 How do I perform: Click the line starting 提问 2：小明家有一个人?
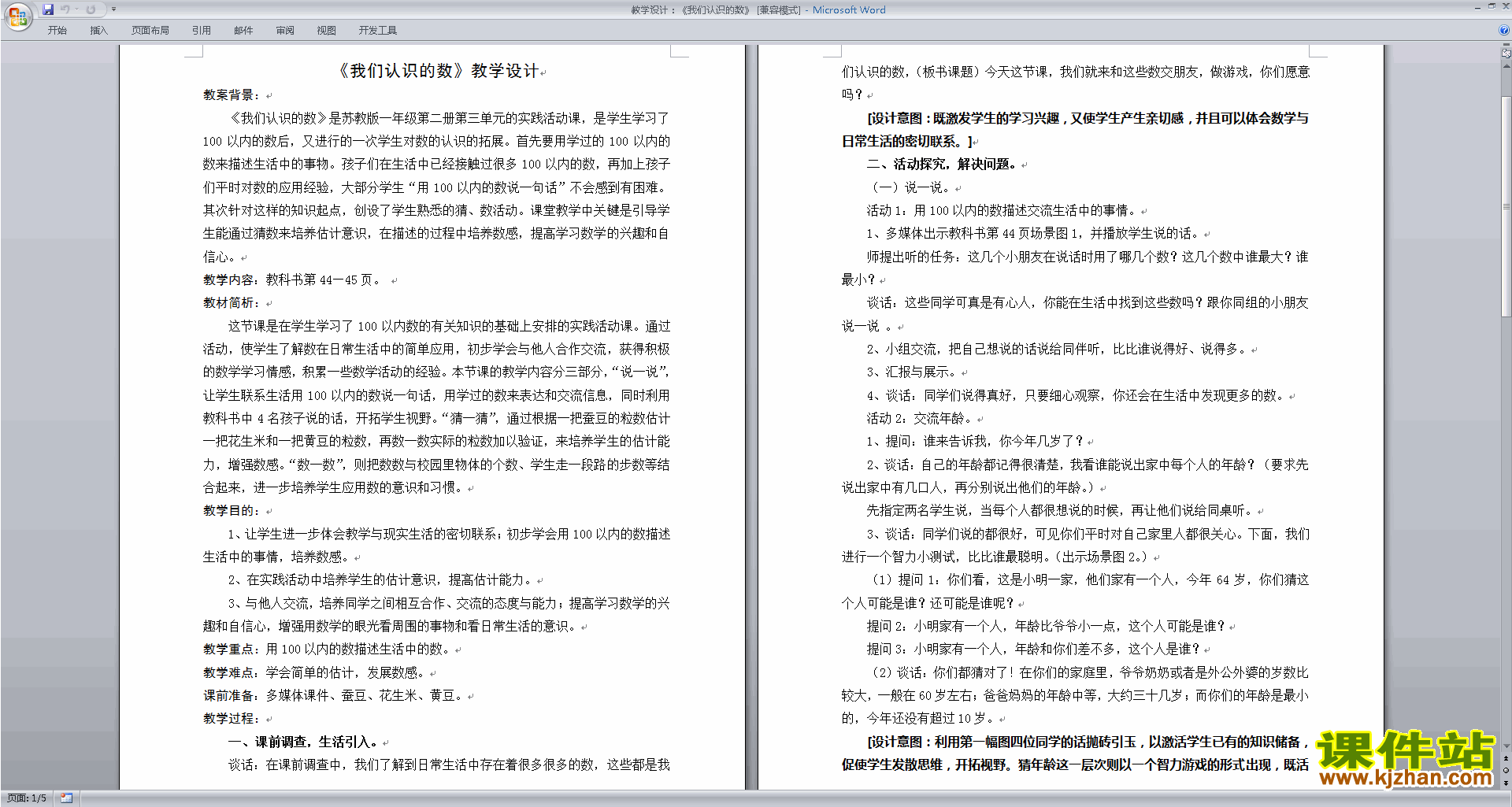(1046, 627)
